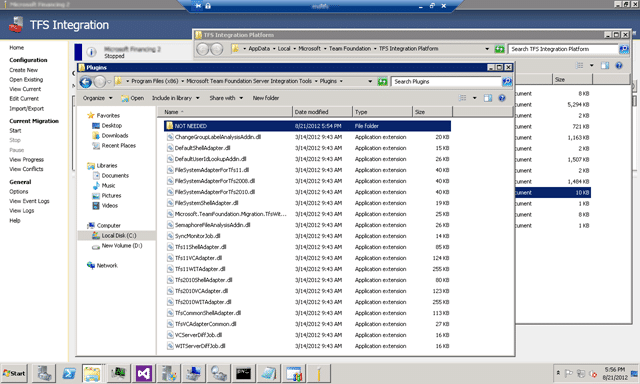The height and width of the screenshot is (384, 640).
Task: Click Search Plugins input field
Action: (446, 82)
